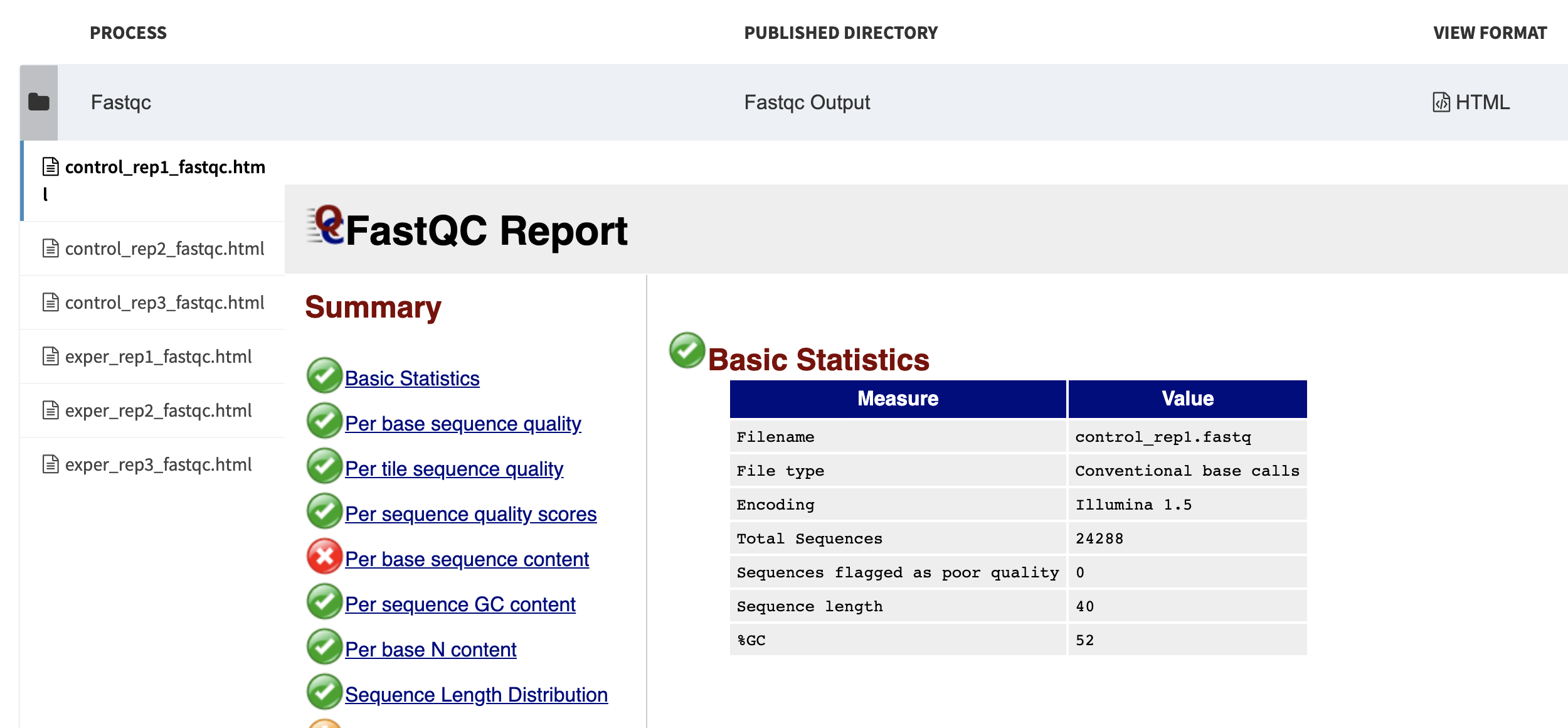Click the Total Sequences measure cell
Viewport: 1568px width, 728px height.
pyautogui.click(x=898, y=538)
